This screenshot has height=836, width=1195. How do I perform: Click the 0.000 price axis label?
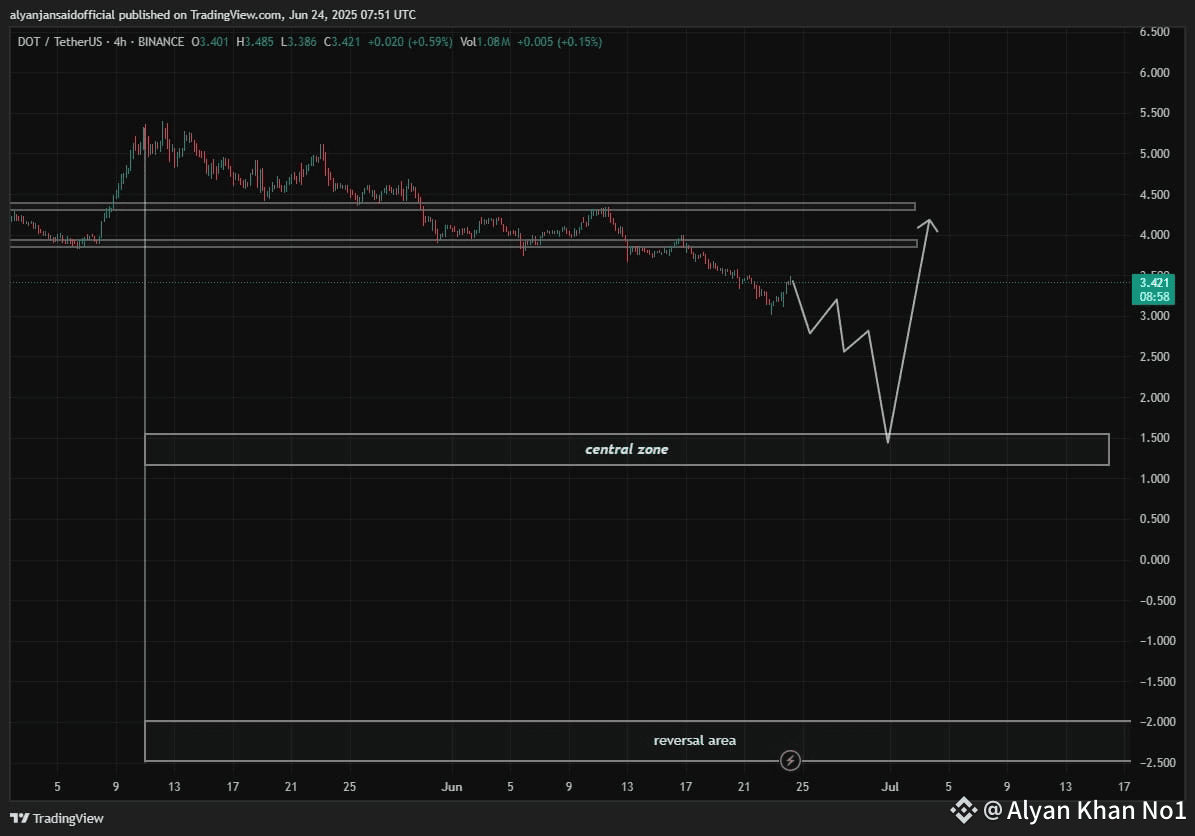click(x=1155, y=560)
